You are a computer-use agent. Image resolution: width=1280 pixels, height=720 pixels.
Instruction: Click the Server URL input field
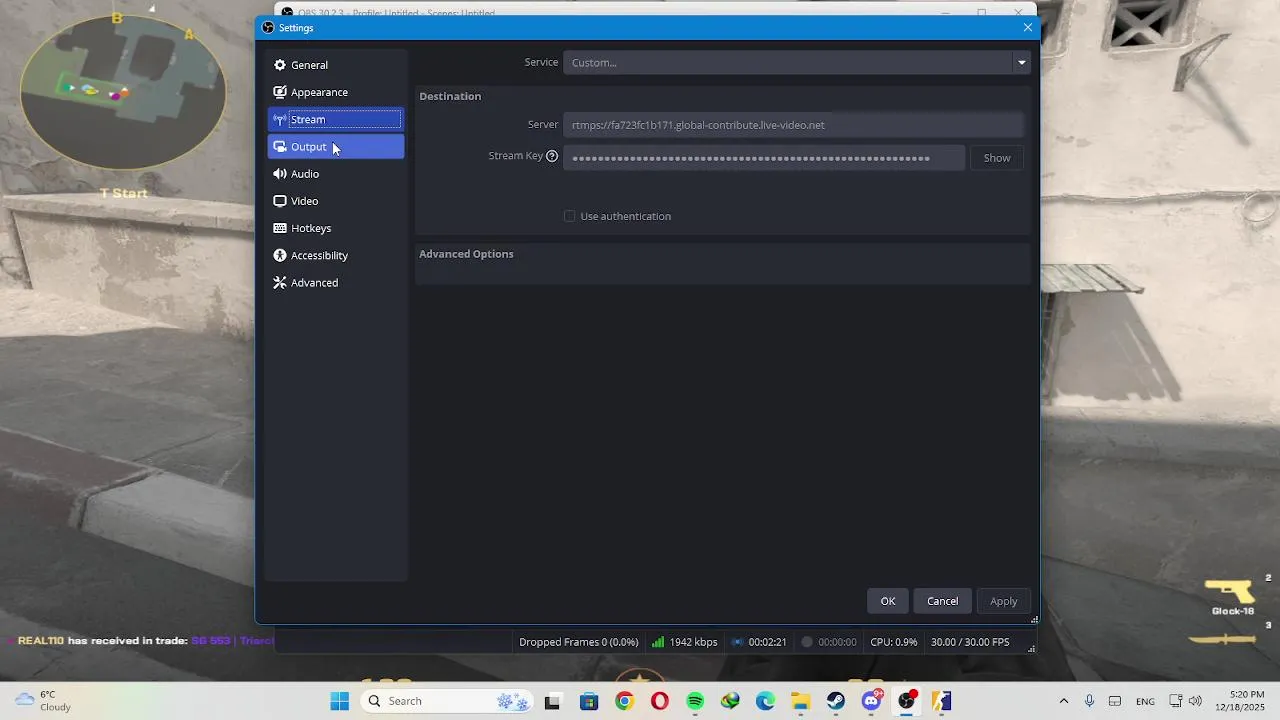[x=793, y=125]
